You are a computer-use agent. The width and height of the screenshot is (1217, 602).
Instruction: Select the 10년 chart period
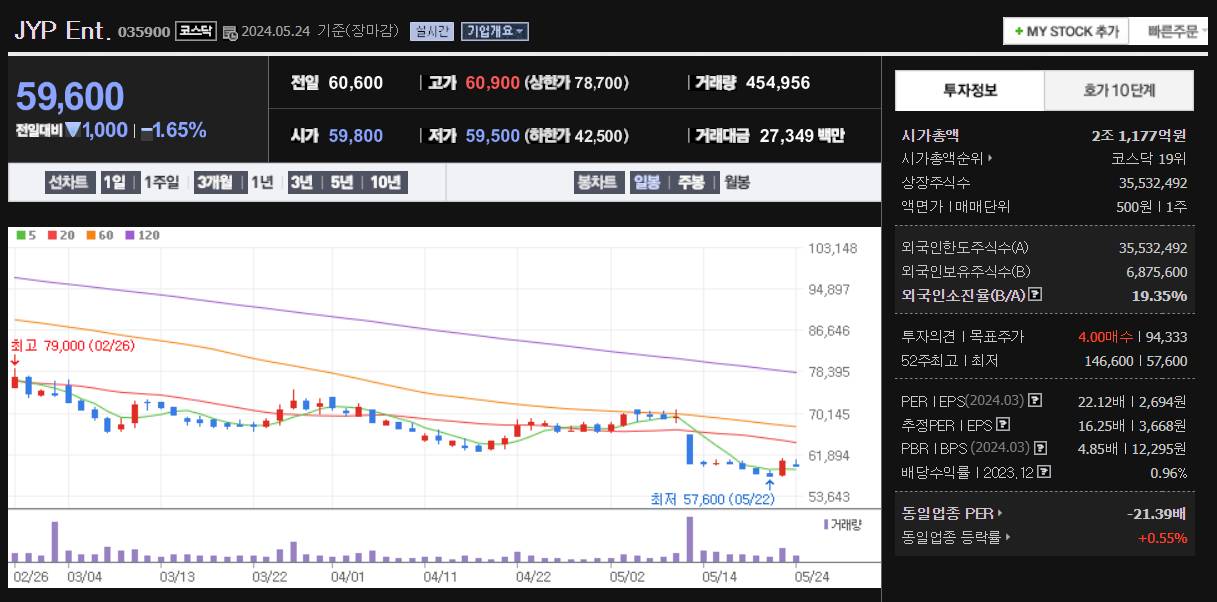coord(385,182)
